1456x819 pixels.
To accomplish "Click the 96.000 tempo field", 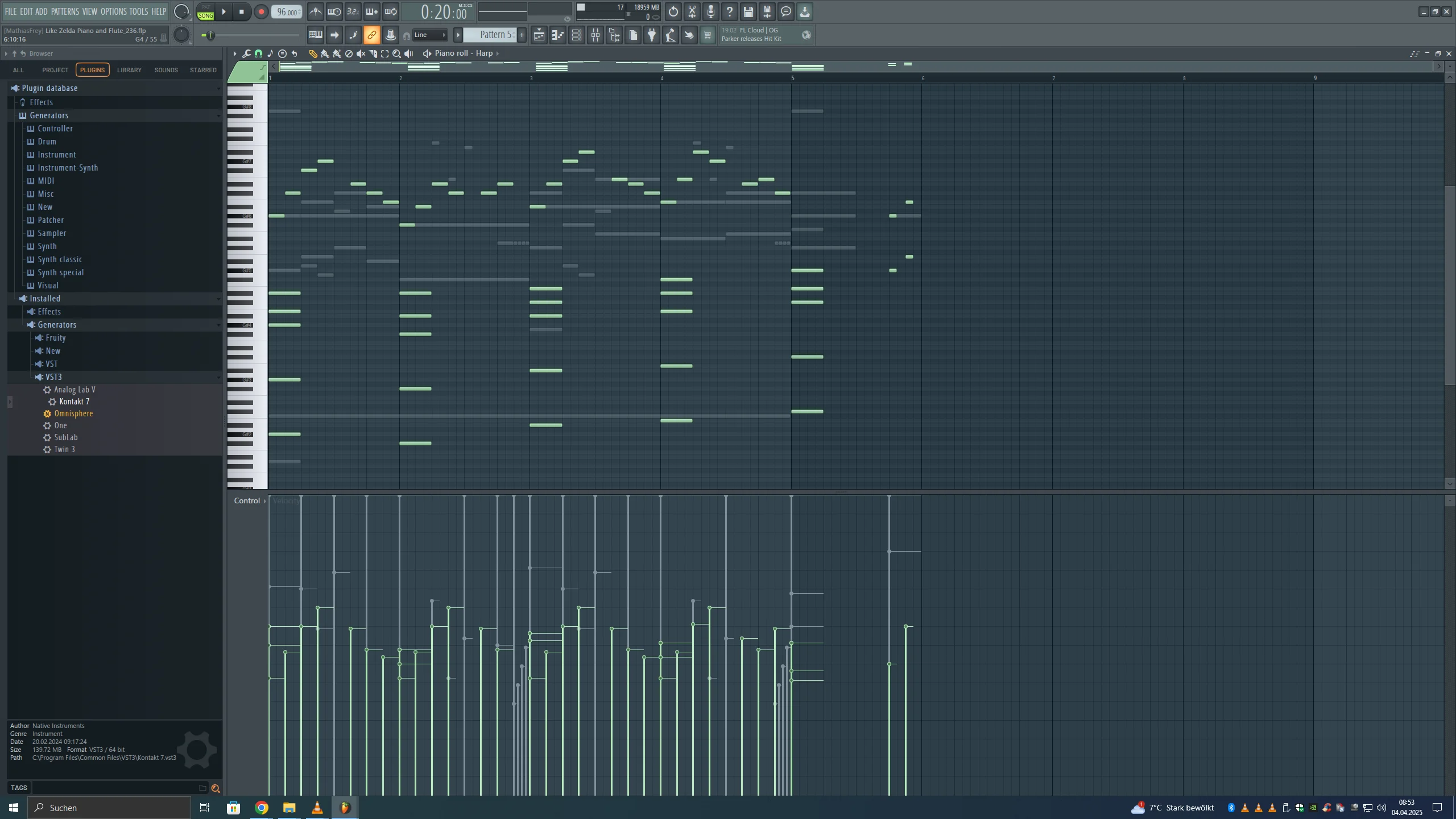I will tap(287, 12).
